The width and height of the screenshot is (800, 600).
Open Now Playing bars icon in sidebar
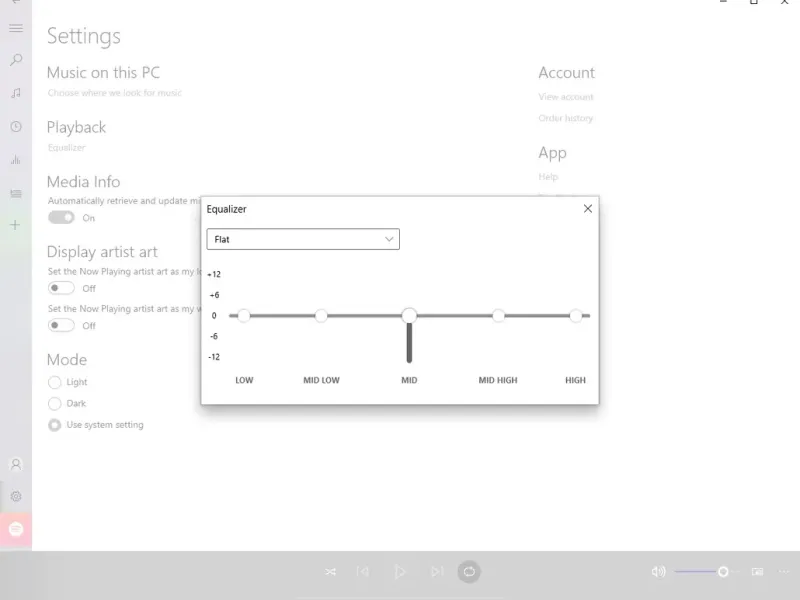click(16, 160)
